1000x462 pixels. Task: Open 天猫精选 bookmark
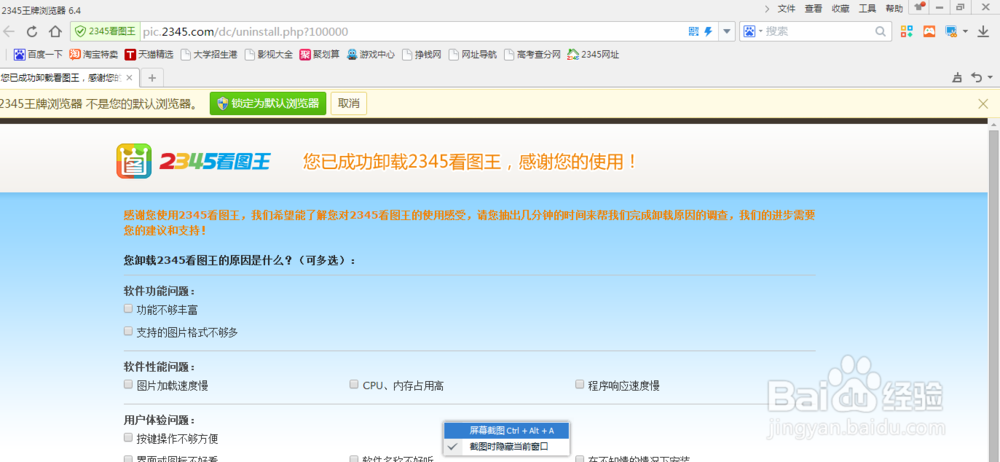tap(149, 55)
